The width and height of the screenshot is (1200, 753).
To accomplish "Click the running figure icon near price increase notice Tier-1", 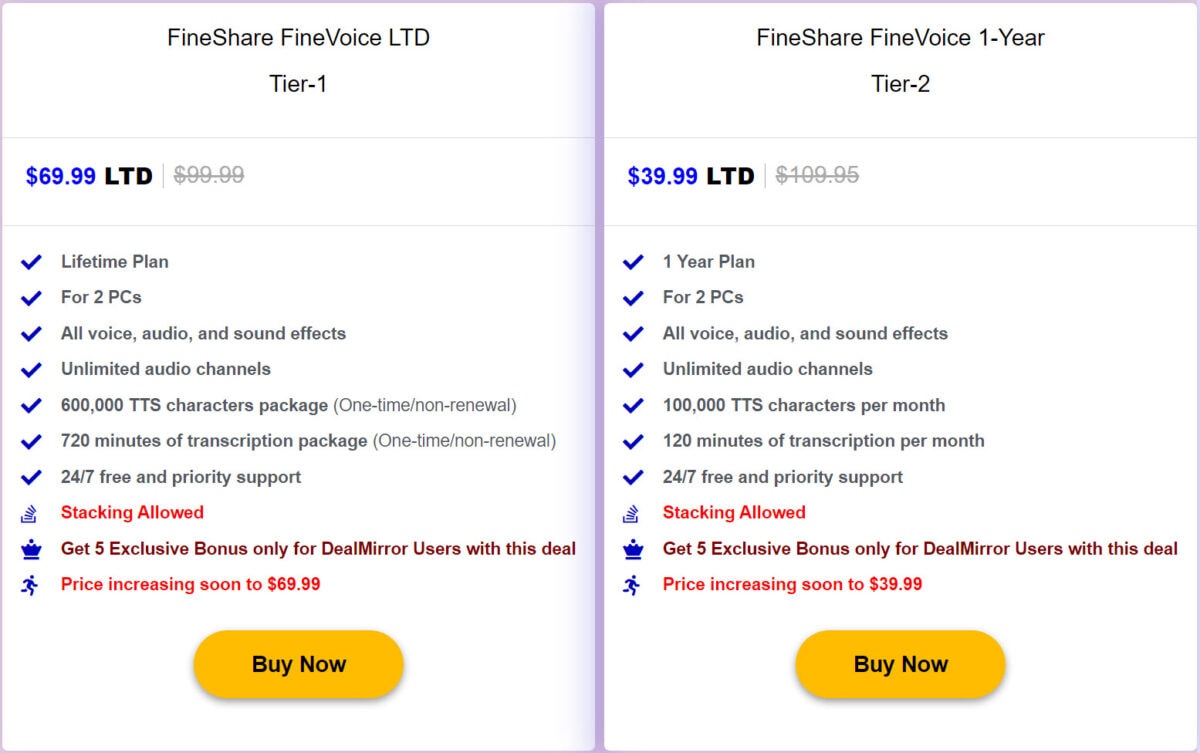I will [31, 584].
